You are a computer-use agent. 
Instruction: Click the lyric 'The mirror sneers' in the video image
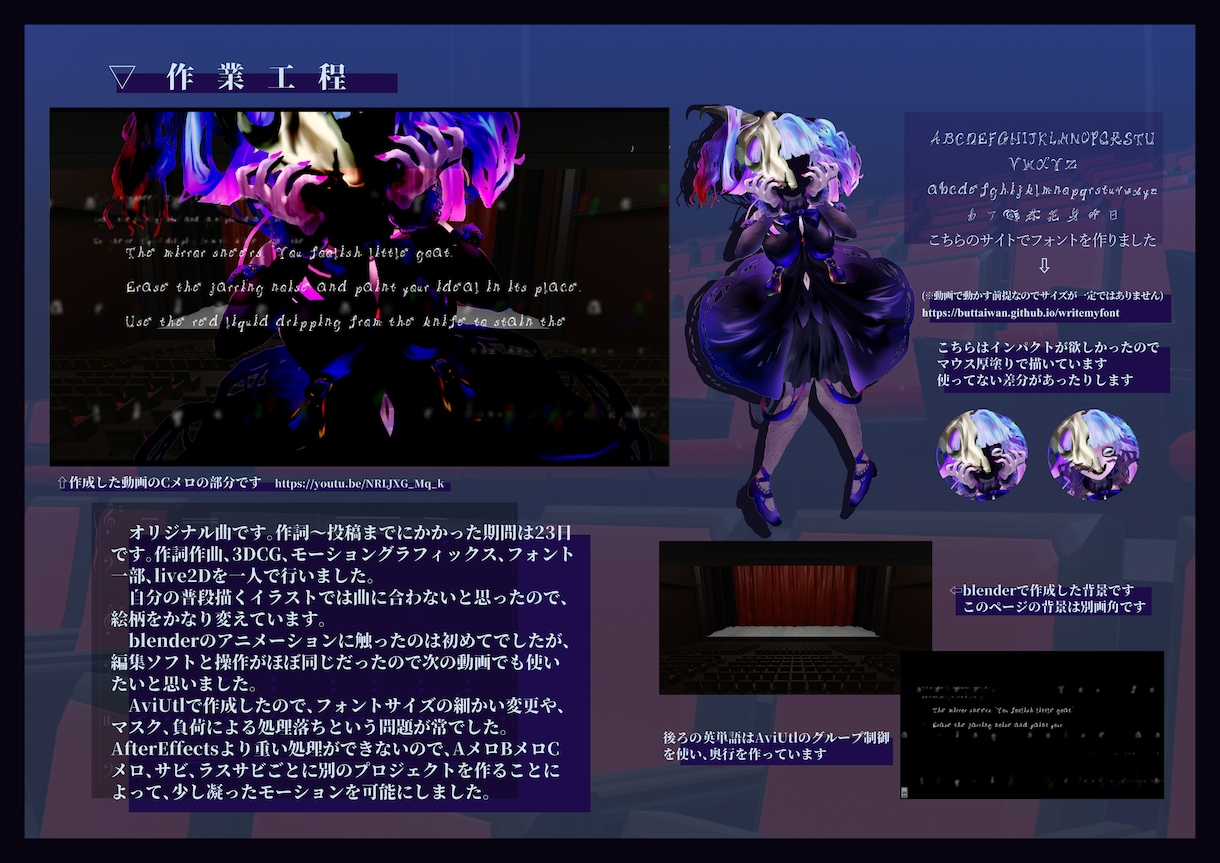click(289, 253)
